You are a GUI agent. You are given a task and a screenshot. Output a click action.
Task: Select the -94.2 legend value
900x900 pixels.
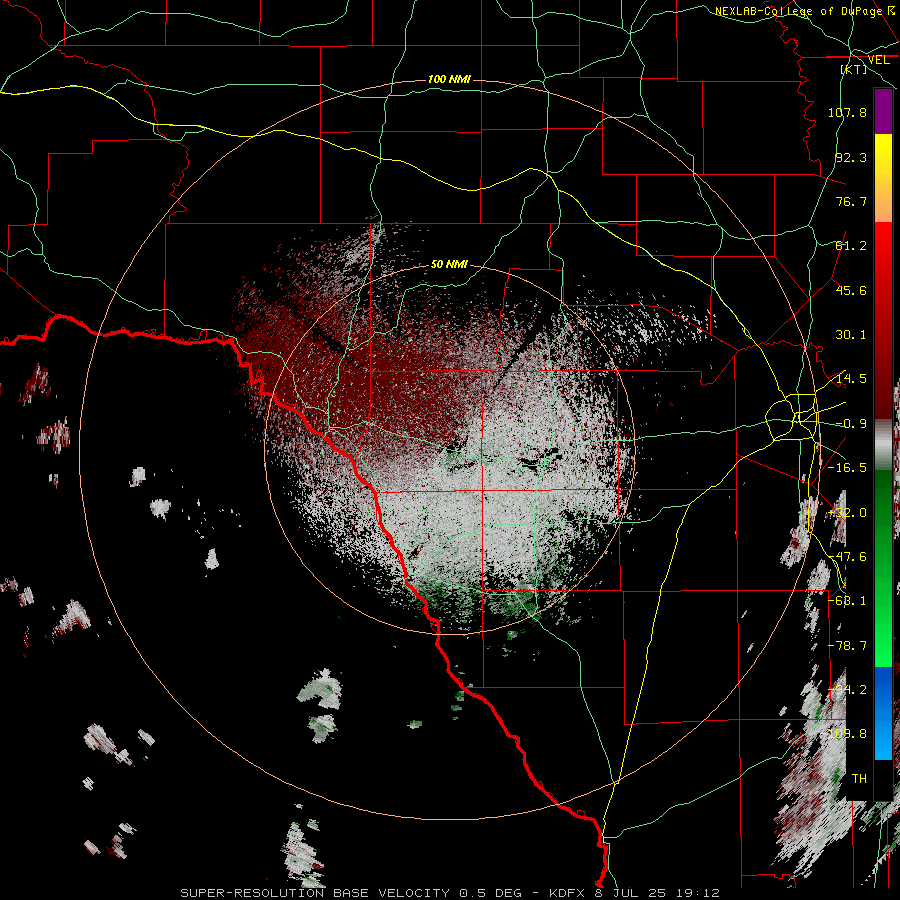(x=847, y=690)
